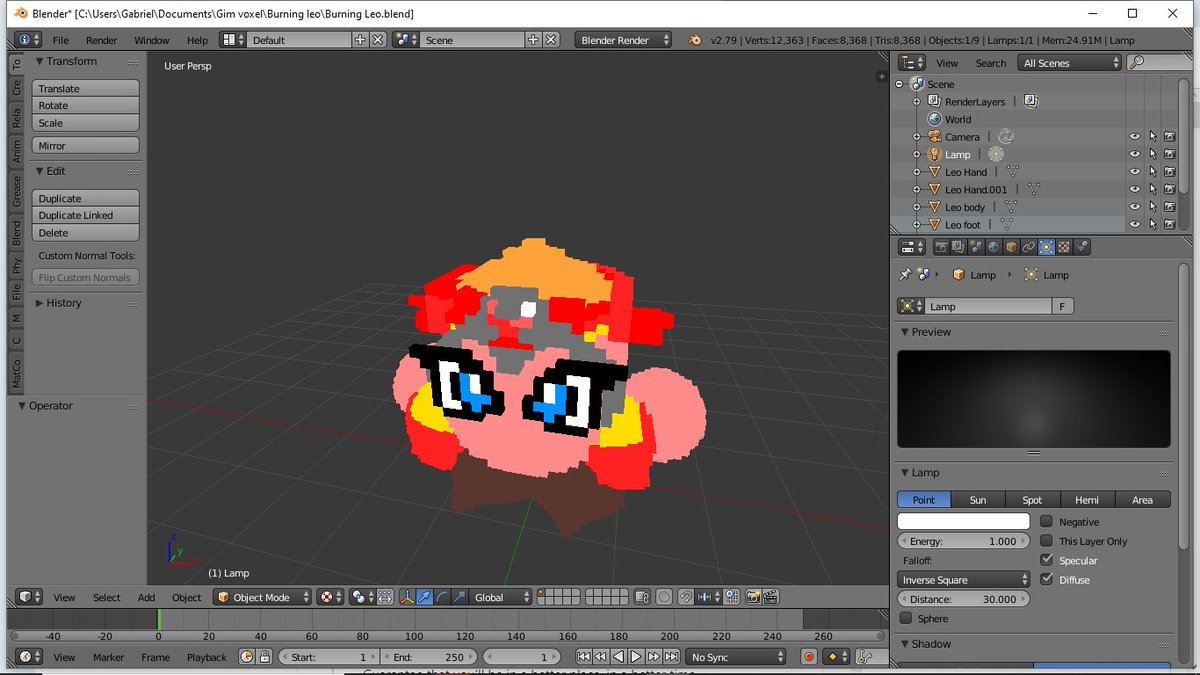
Task: Uncheck the Specular checkbox
Action: click(x=1046, y=560)
